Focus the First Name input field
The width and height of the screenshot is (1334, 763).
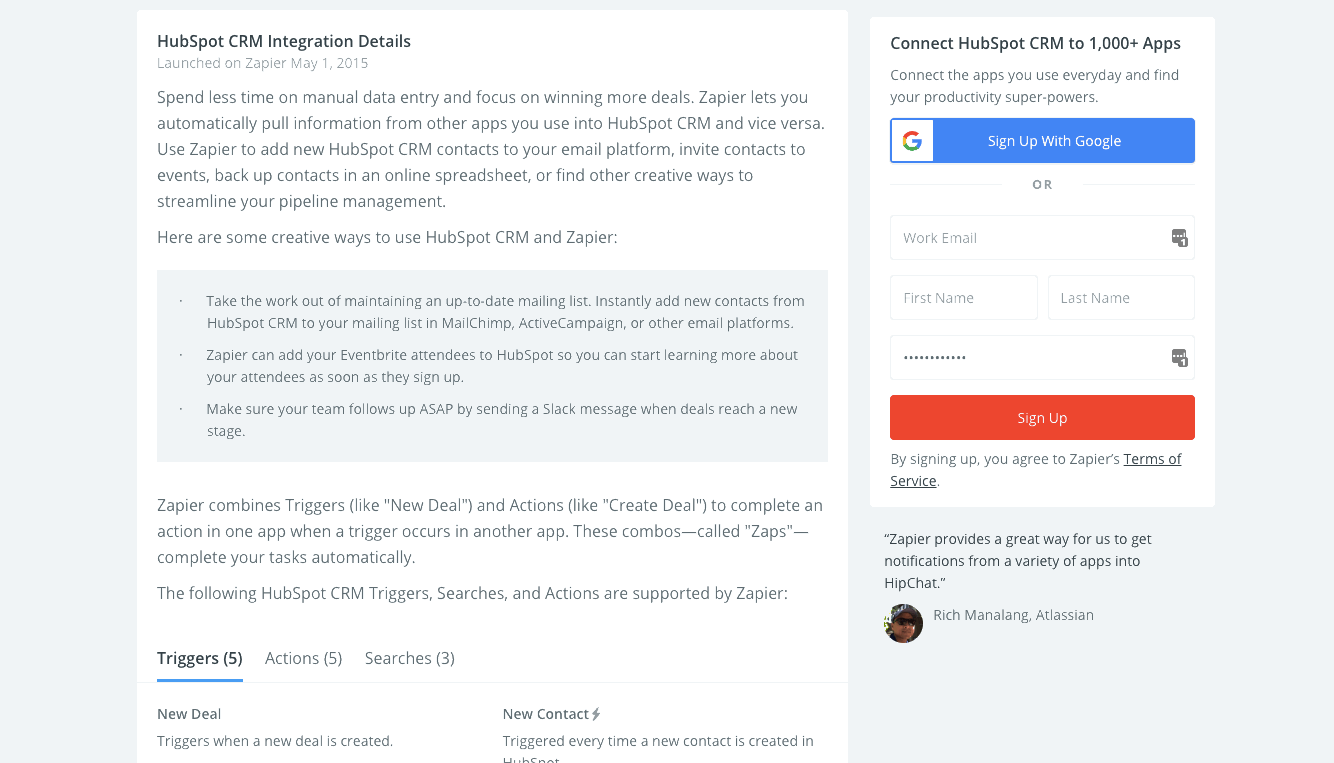coord(964,298)
